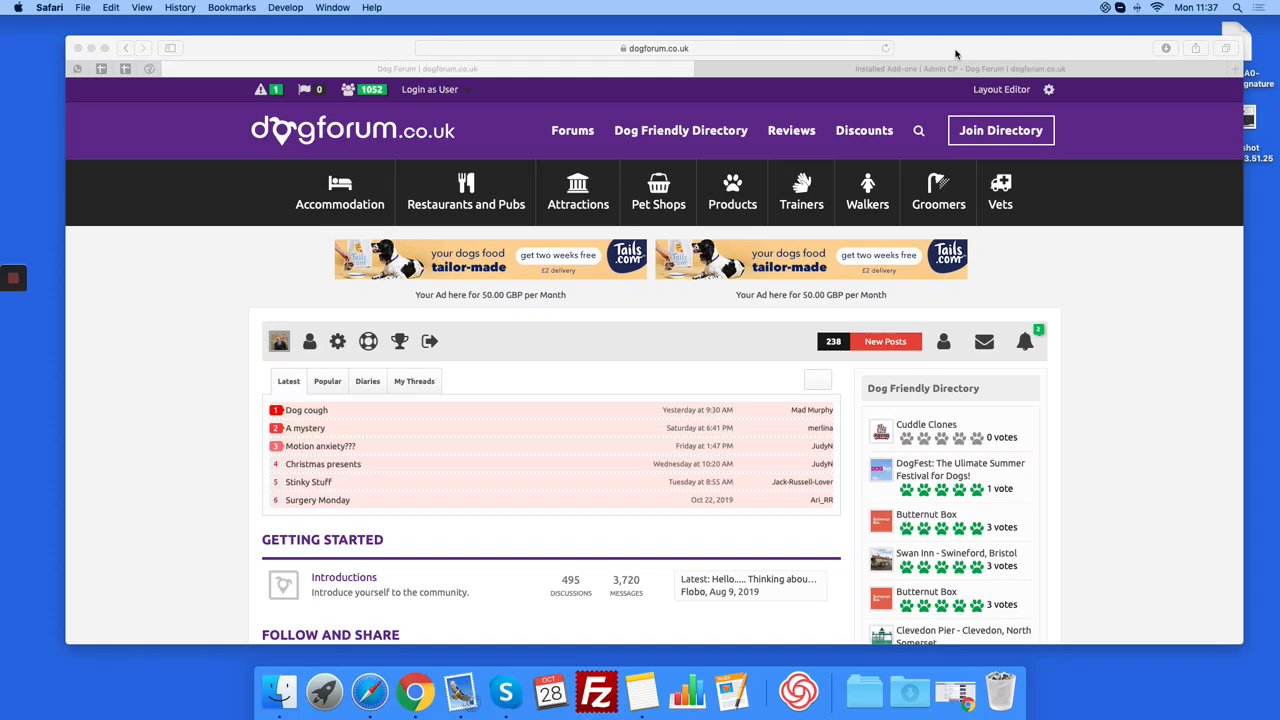Open the A mystery thread
Screen dimensions: 1280x720
click(x=305, y=428)
